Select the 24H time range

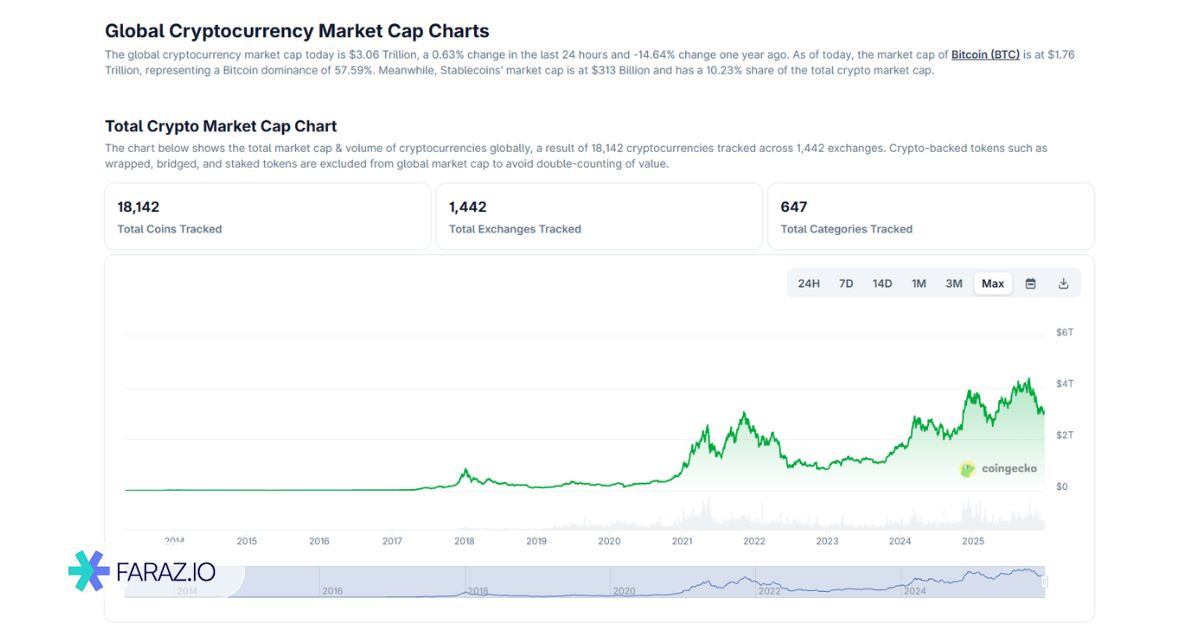pyautogui.click(x=809, y=284)
